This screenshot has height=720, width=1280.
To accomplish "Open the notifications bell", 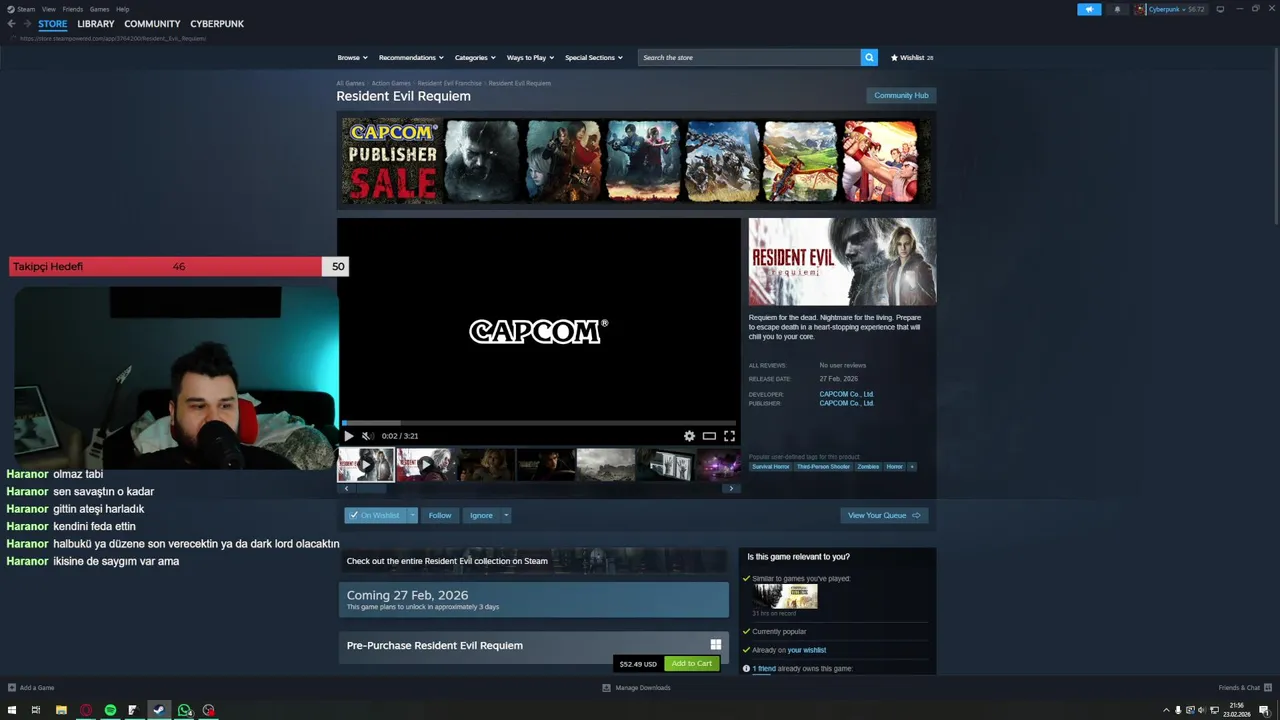I will 1117,9.
